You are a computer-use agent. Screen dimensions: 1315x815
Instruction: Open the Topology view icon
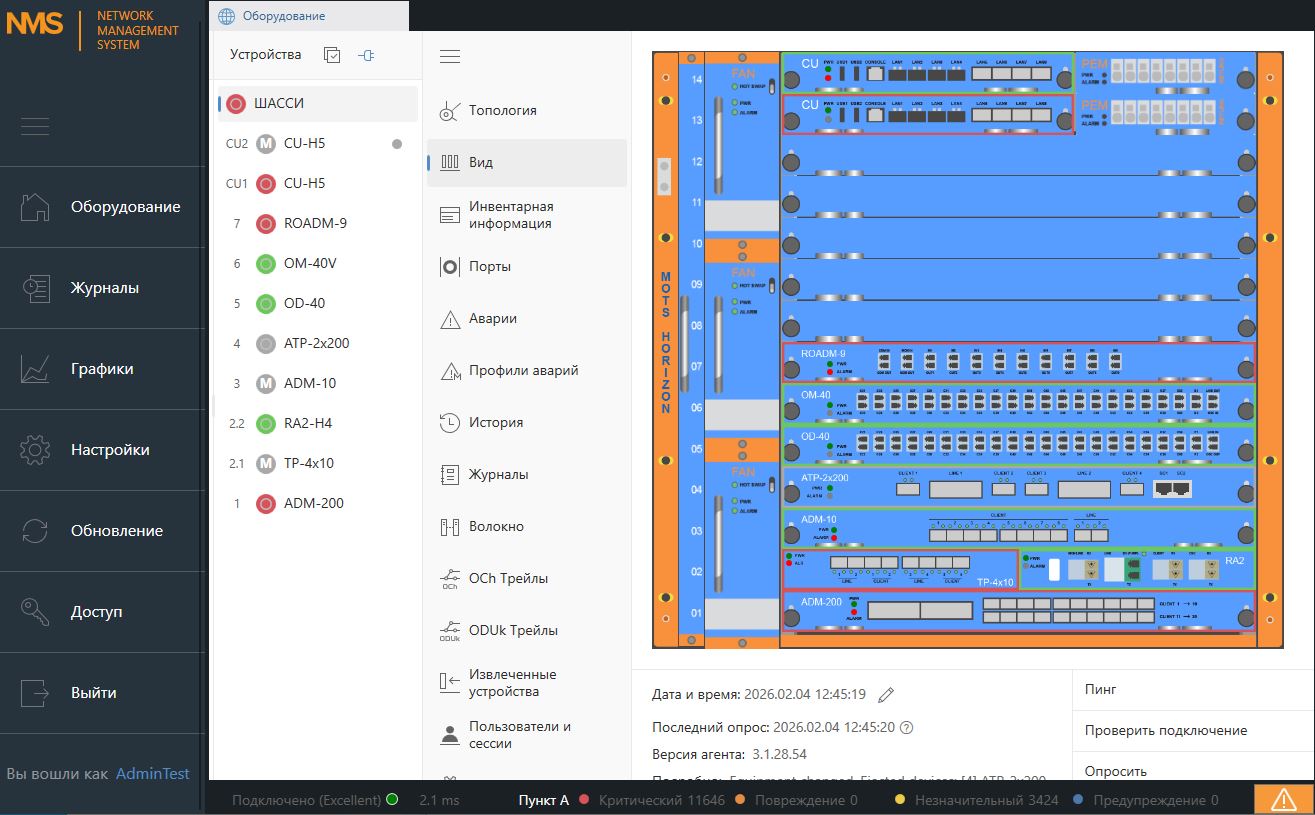pyautogui.click(x=450, y=111)
